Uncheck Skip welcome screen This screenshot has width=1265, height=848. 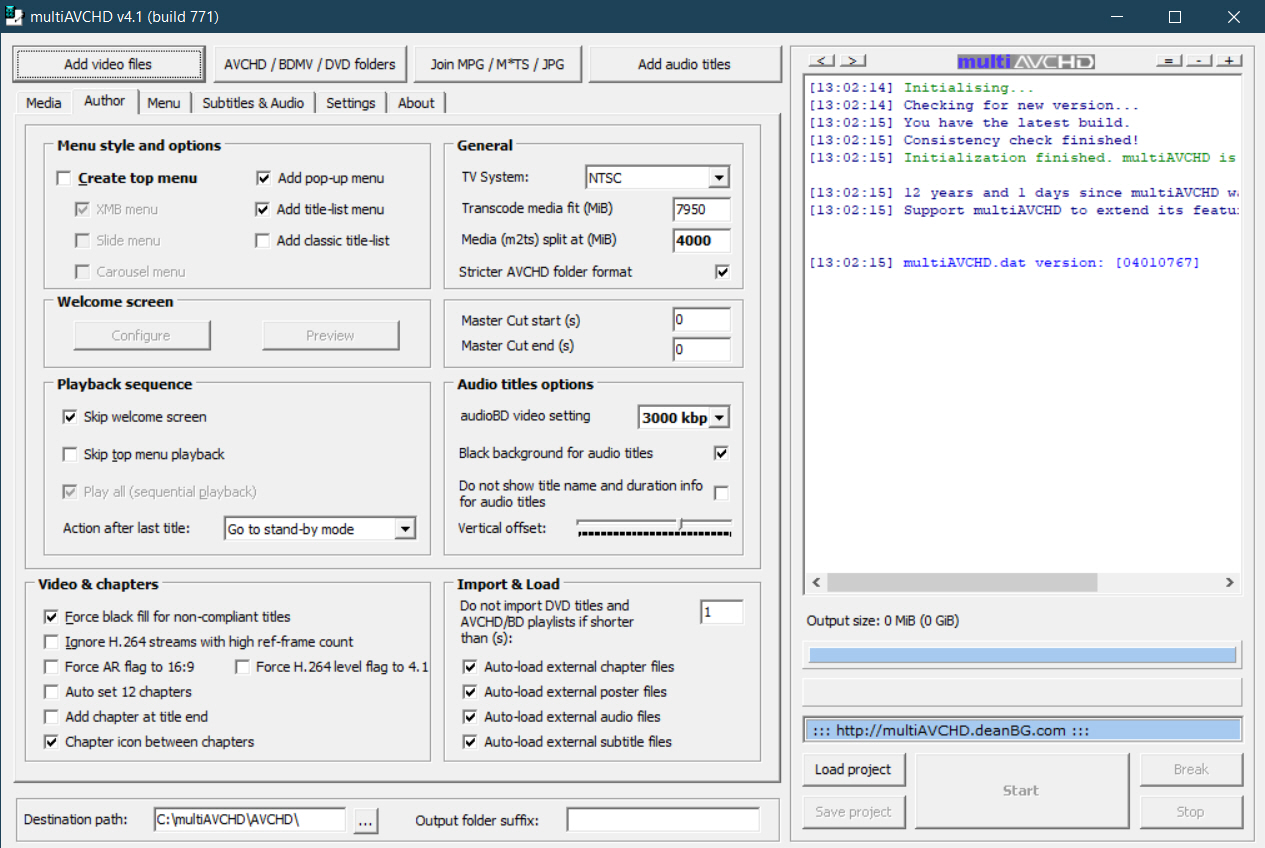coord(70,417)
